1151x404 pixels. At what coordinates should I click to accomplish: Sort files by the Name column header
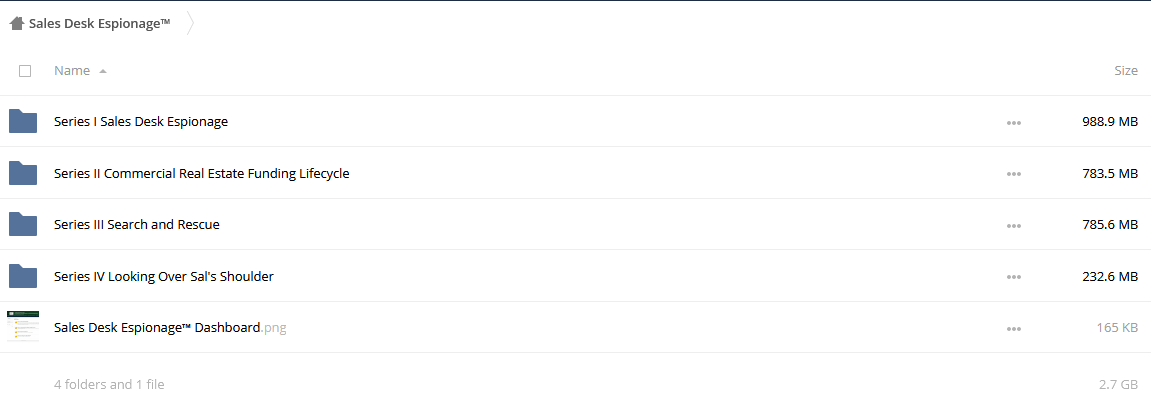(x=72, y=71)
